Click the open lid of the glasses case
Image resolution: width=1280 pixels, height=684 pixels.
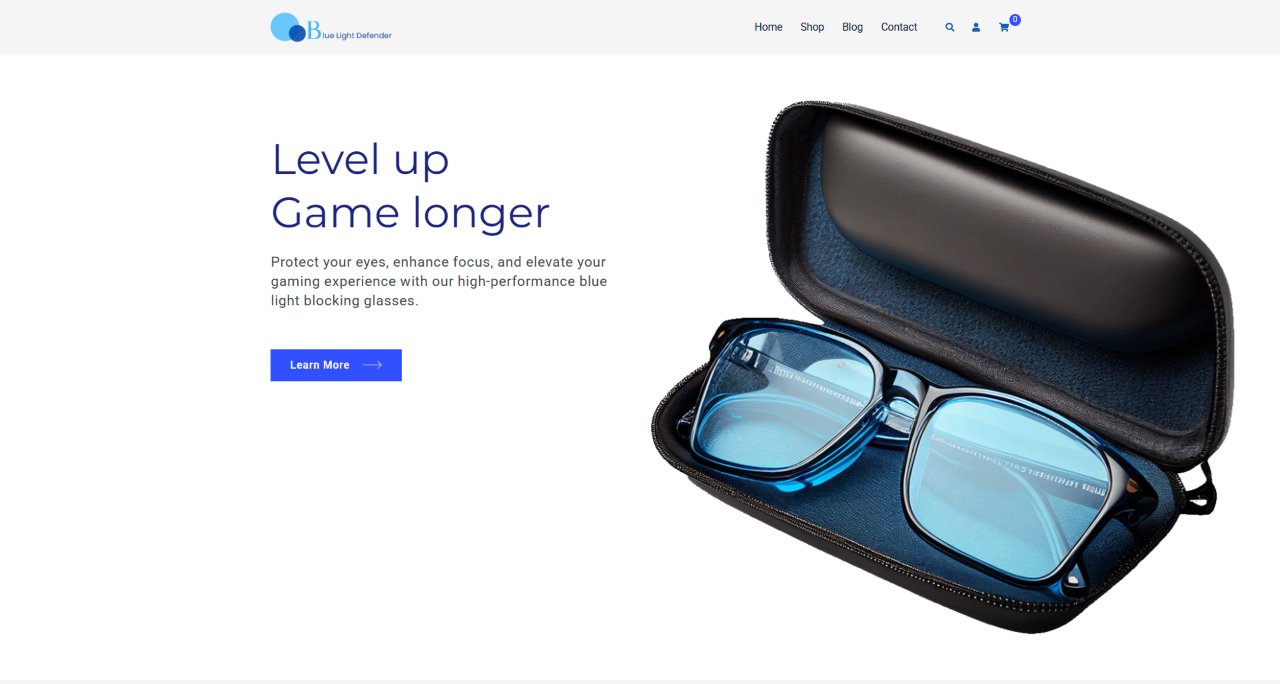click(x=1010, y=230)
